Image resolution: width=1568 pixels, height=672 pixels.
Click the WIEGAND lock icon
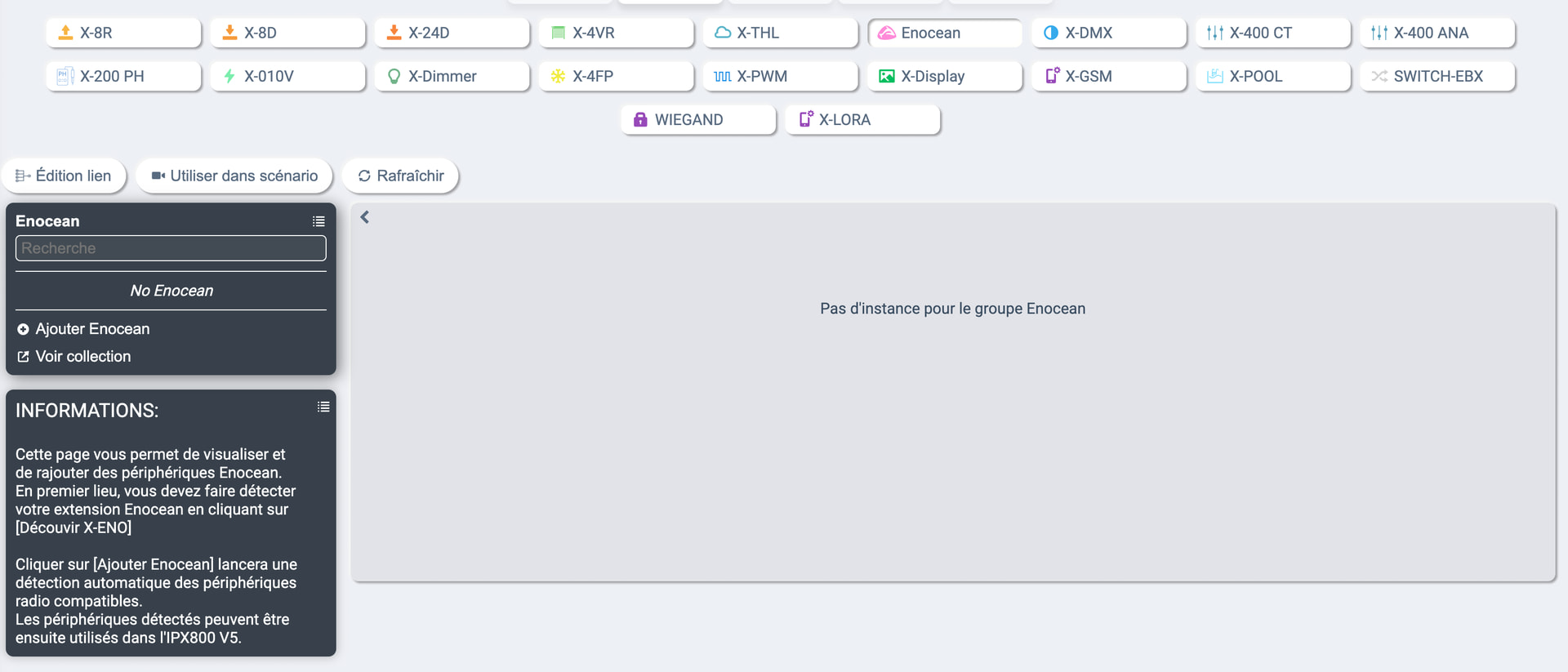640,119
